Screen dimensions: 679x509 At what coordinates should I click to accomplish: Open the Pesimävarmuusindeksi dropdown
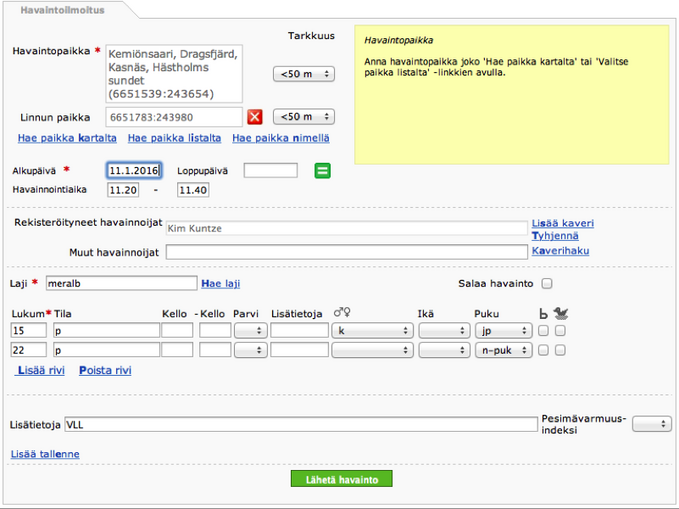tap(651, 424)
